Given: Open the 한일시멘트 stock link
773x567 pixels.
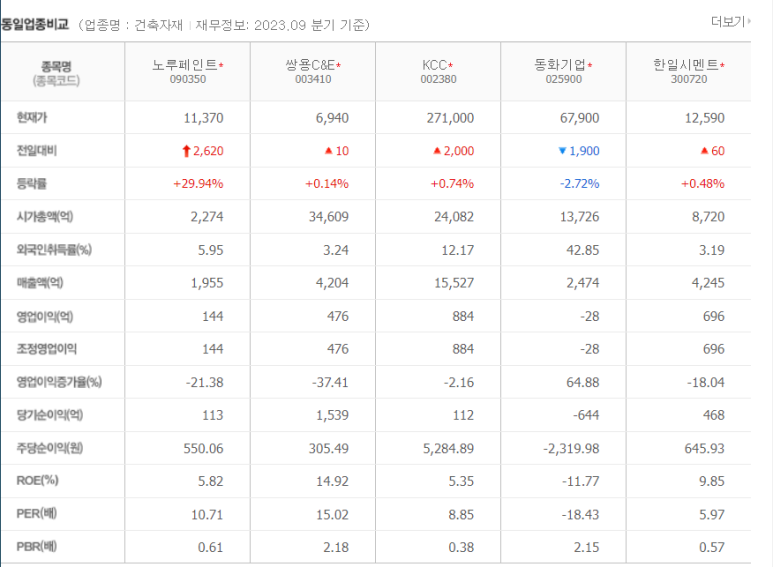Looking at the screenshot, I should point(686,65).
